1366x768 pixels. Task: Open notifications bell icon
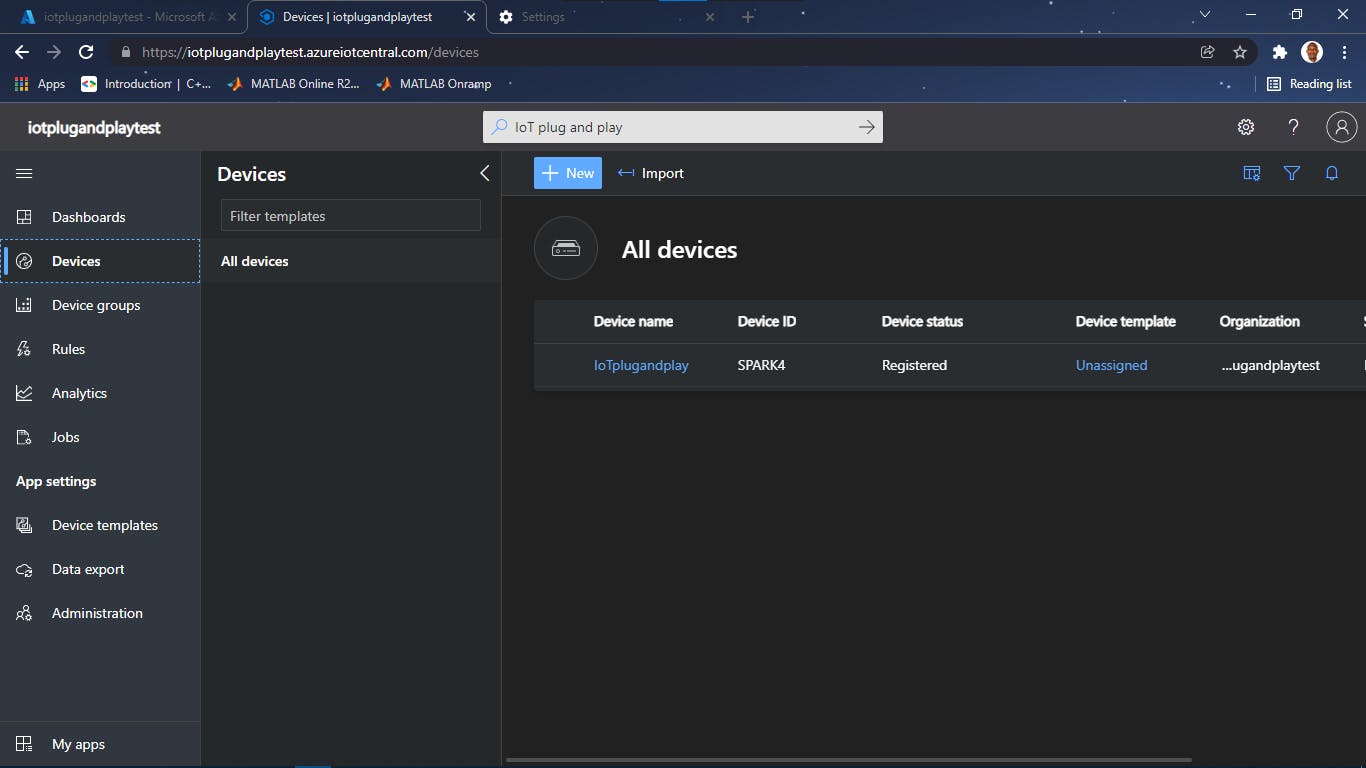pos(1332,173)
